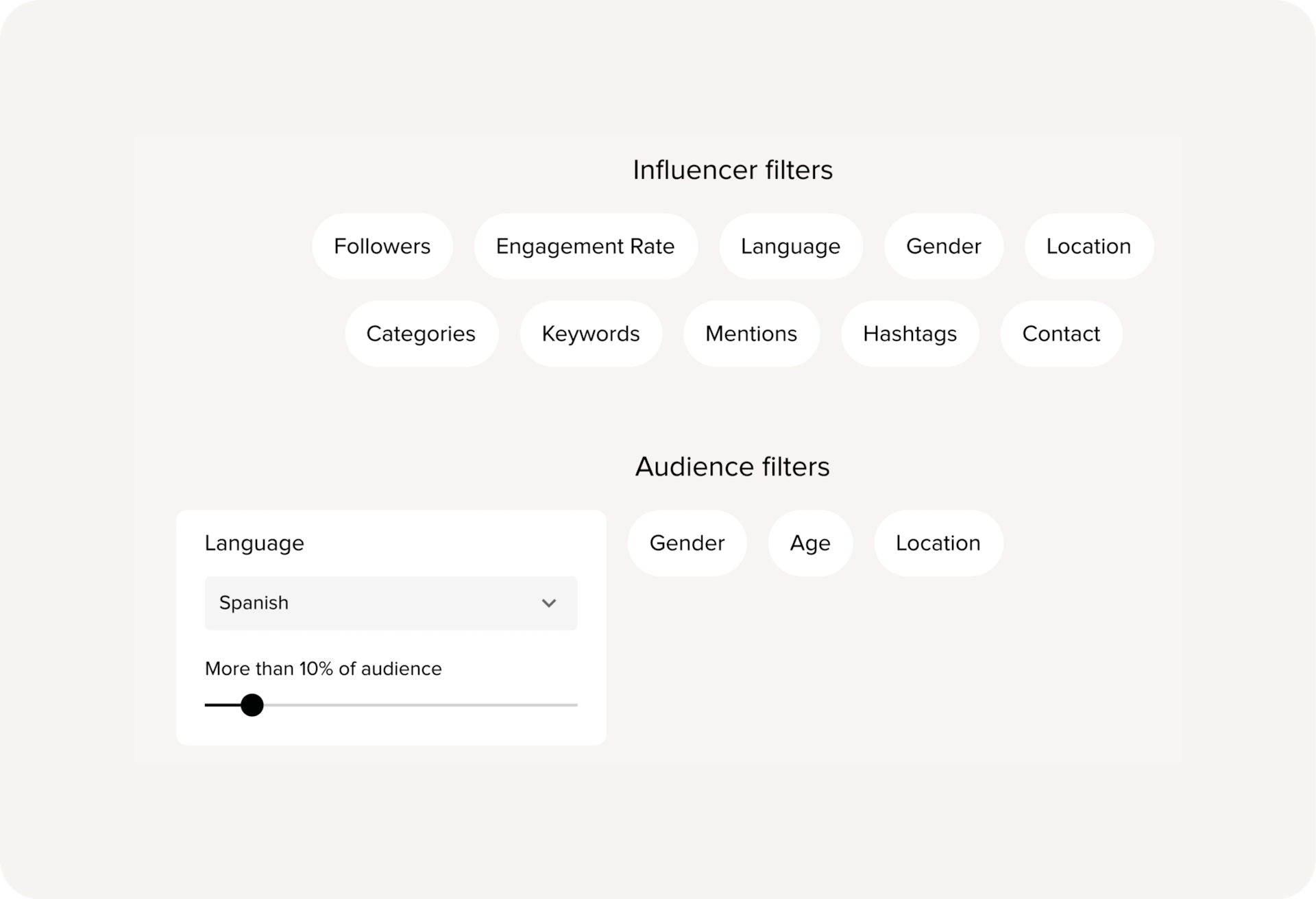Open the Hashtags filter
This screenshot has width=1316, height=899.
910,334
